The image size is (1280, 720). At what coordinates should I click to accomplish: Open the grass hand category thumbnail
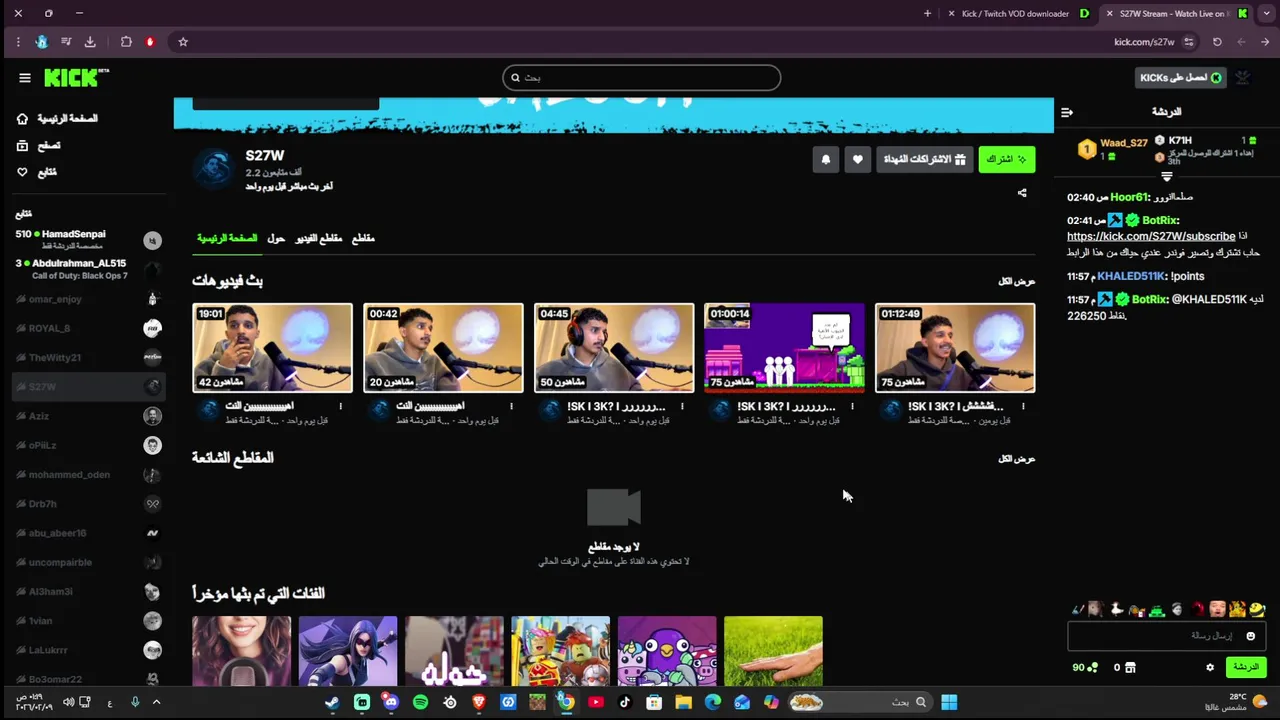(773, 651)
